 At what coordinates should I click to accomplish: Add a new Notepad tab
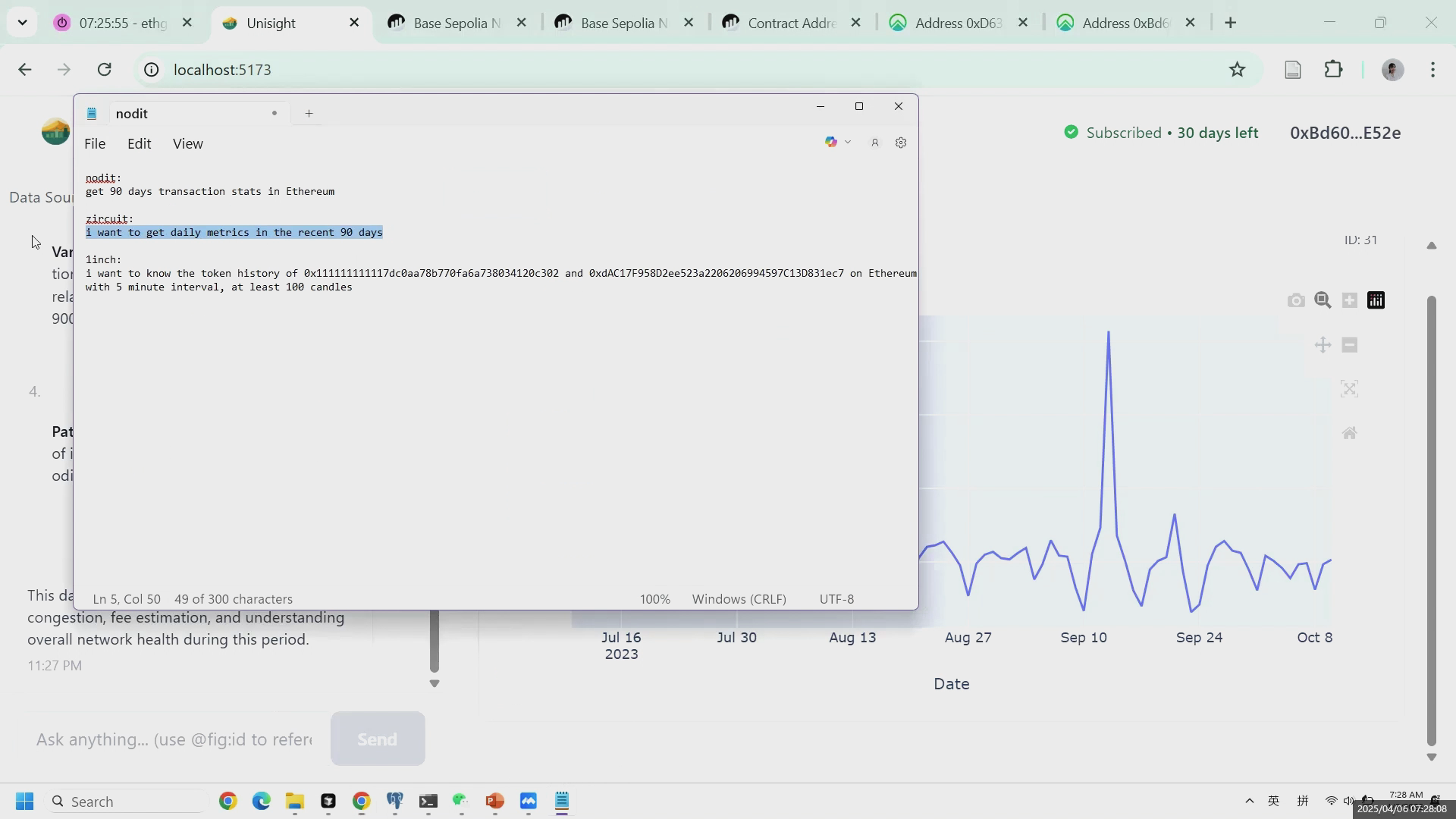coord(309,114)
